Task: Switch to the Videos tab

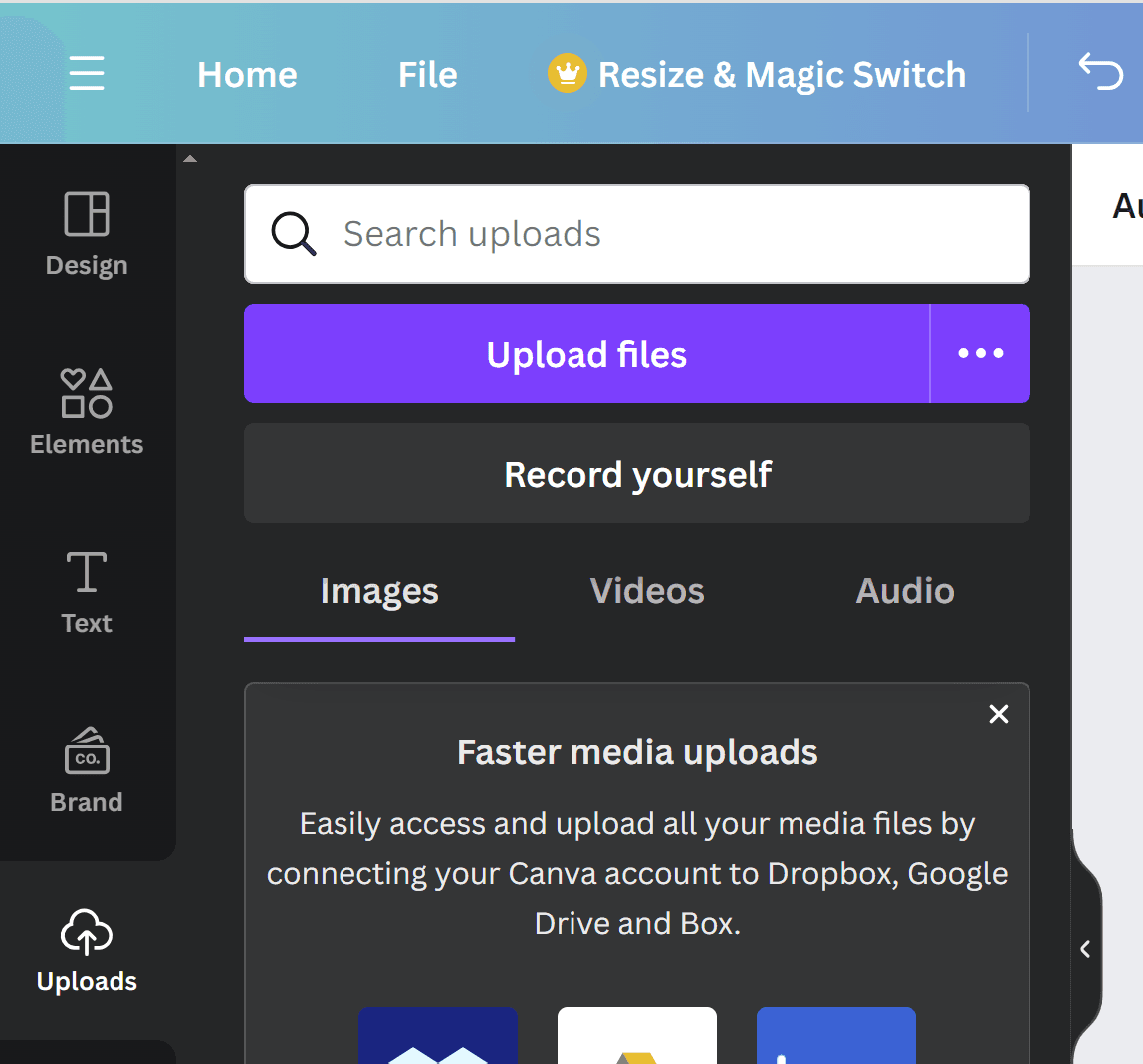Action: point(647,592)
